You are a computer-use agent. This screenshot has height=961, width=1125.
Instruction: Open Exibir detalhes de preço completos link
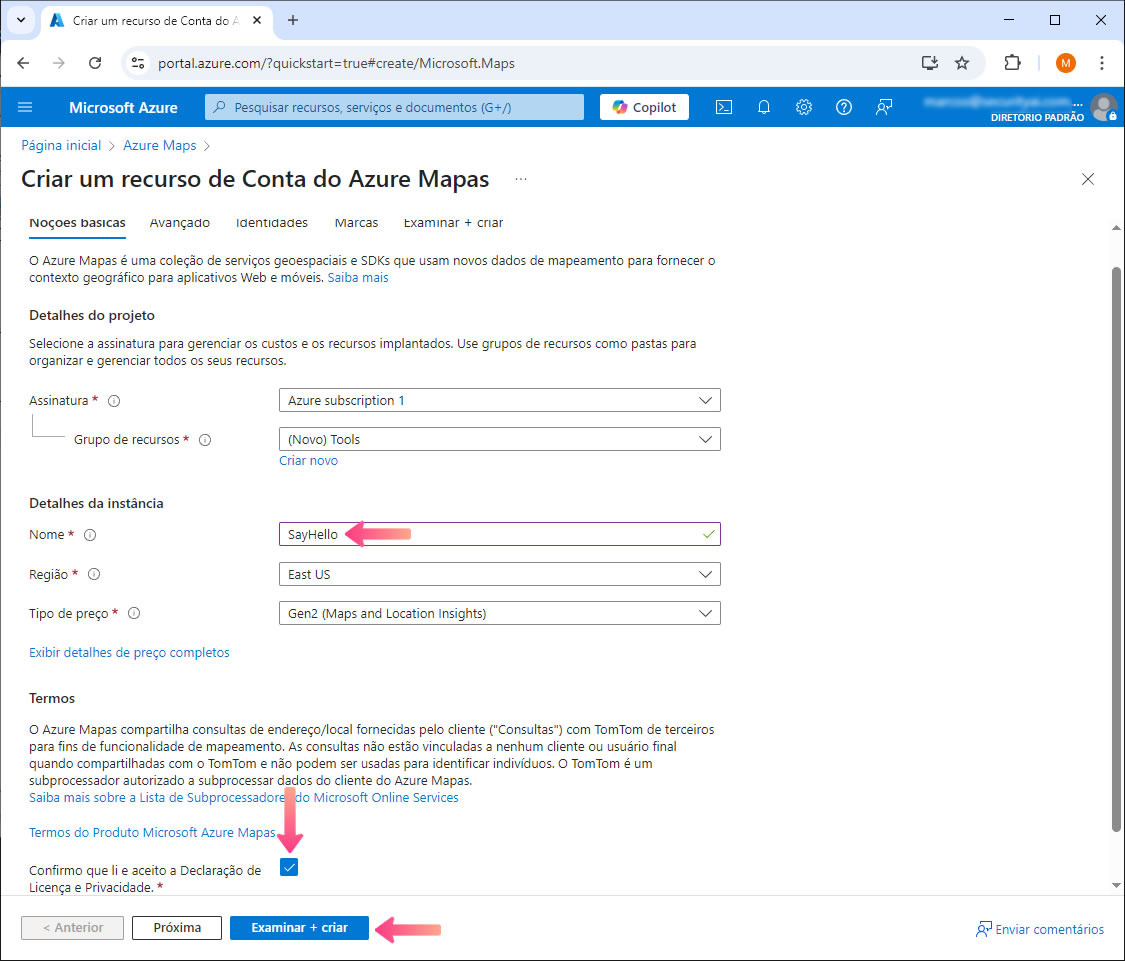click(x=129, y=652)
